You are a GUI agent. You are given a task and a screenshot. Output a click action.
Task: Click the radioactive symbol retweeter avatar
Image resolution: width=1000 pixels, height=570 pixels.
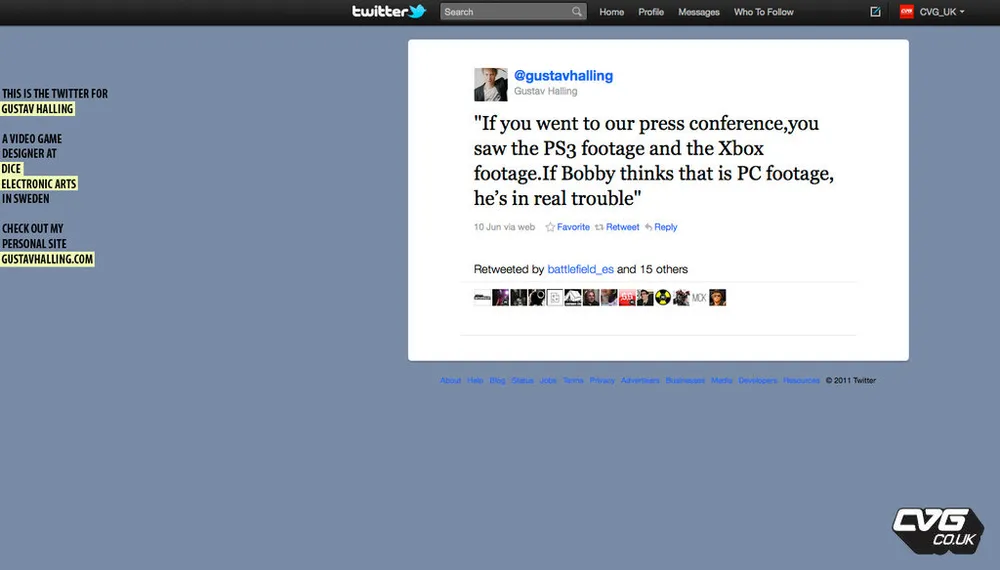(663, 297)
